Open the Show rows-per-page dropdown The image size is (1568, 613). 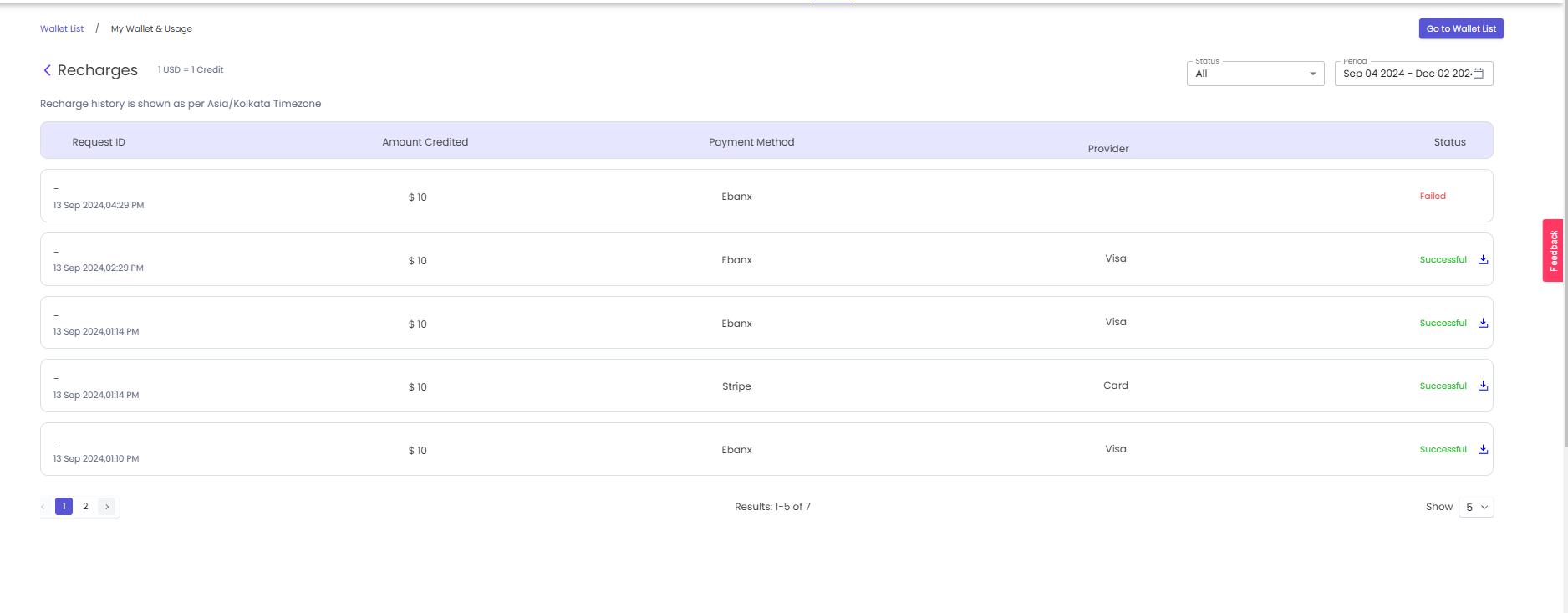[1476, 507]
